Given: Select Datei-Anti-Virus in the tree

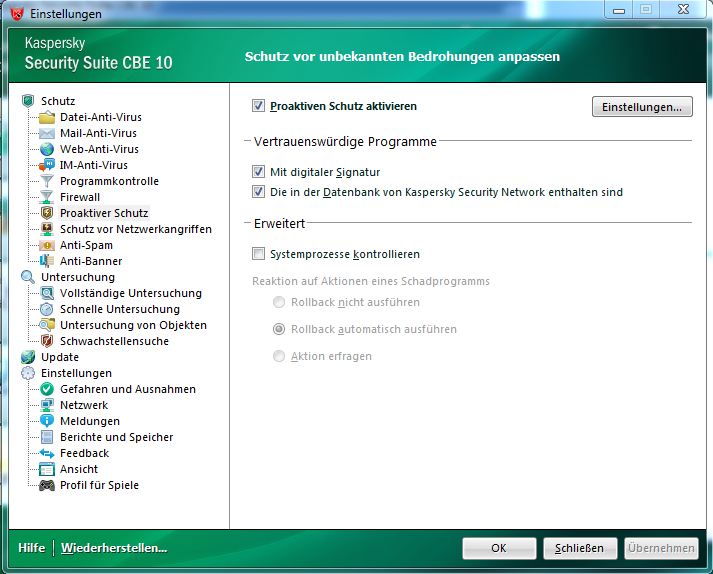Looking at the screenshot, I should [x=100, y=117].
